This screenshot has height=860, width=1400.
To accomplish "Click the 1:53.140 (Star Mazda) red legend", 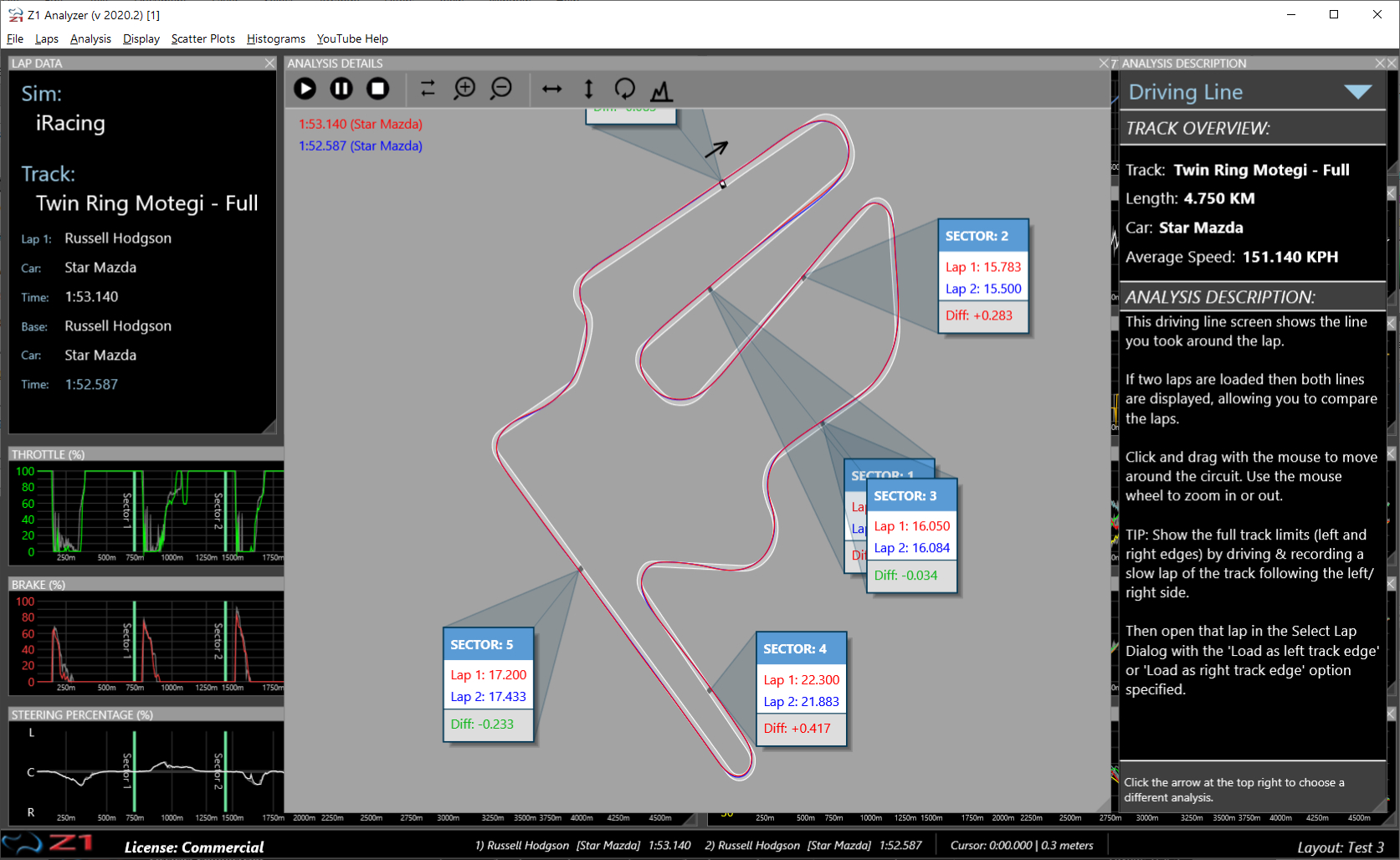I will [361, 124].
